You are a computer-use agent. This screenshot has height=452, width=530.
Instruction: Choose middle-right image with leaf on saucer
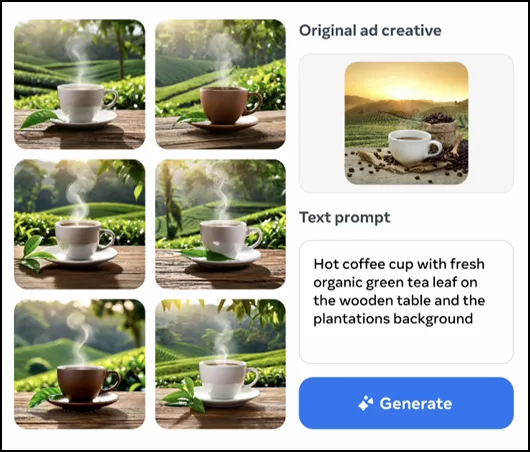coord(220,224)
